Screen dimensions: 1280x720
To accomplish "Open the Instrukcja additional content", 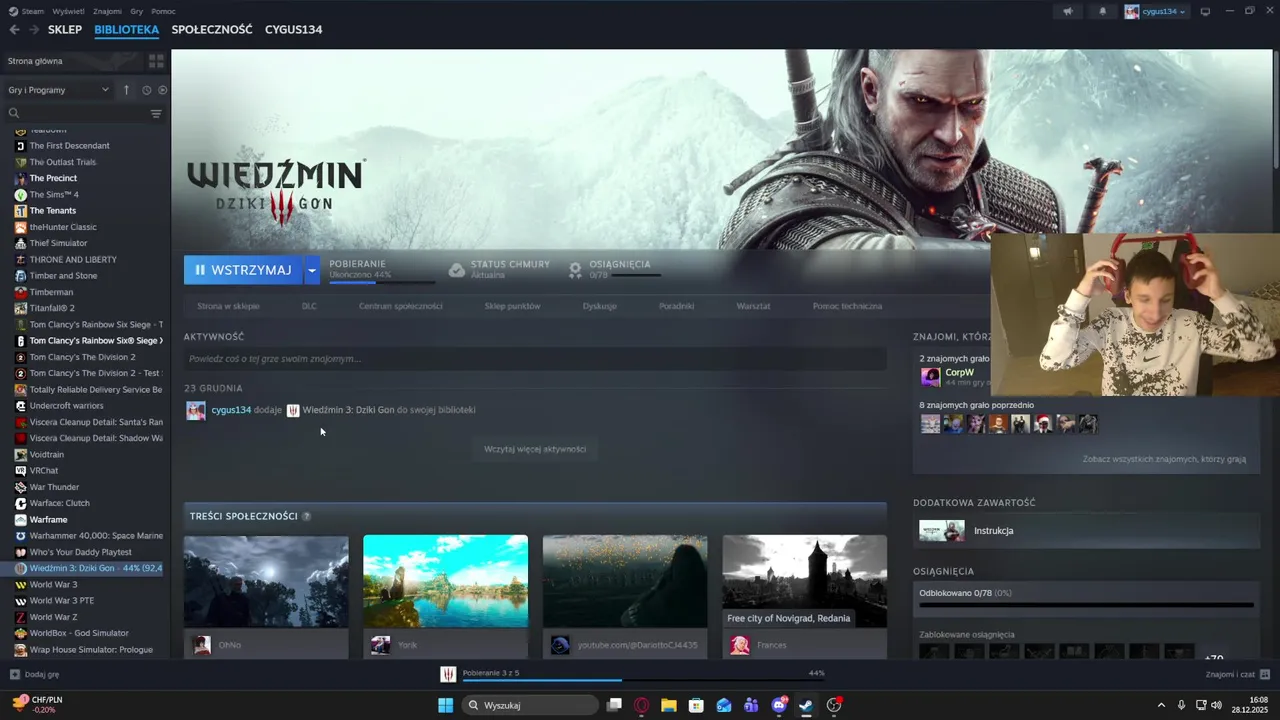I will tap(1086, 531).
